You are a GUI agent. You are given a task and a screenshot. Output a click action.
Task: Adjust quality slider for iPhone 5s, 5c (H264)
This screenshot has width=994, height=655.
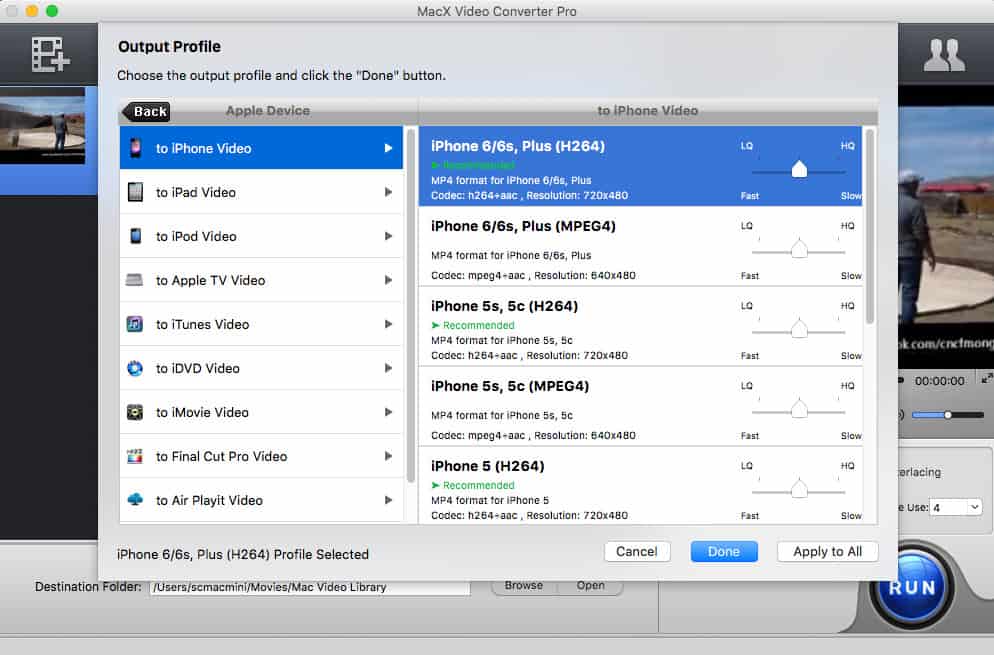799,329
